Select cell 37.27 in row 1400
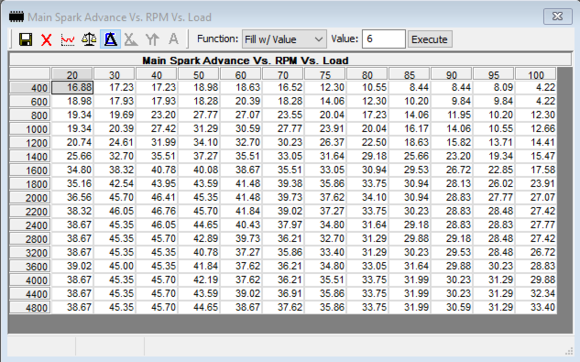 point(199,156)
